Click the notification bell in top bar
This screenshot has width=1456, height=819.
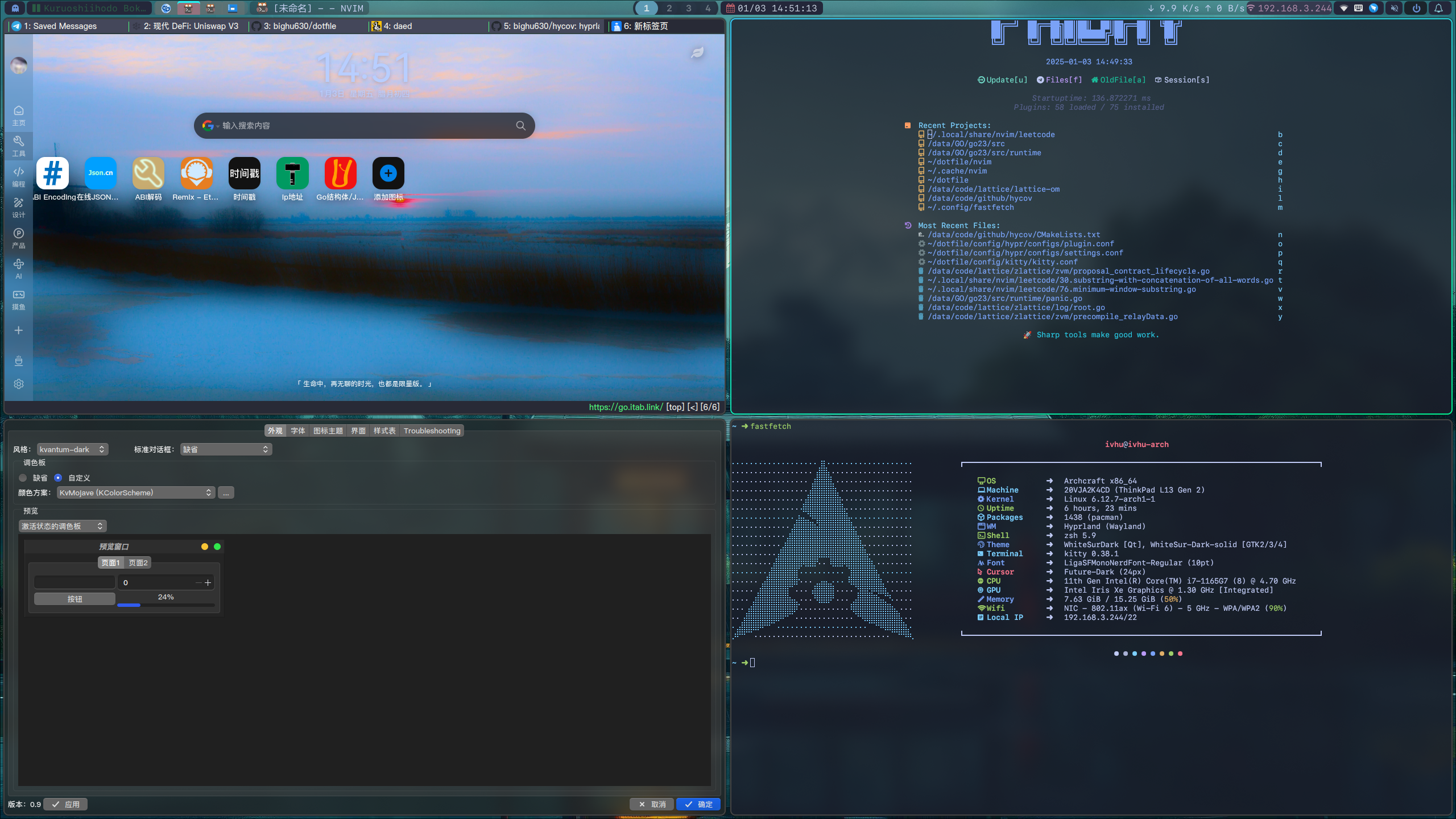pyautogui.click(x=1438, y=8)
